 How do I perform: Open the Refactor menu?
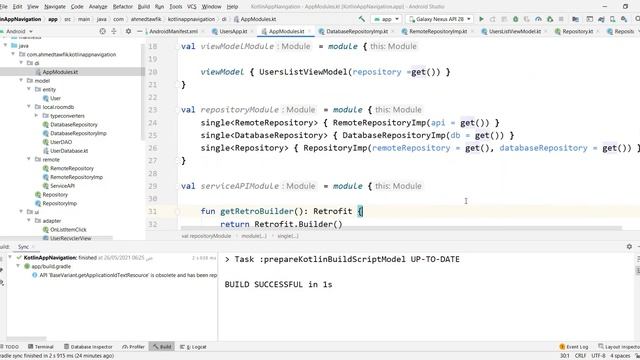(x=122, y=7)
